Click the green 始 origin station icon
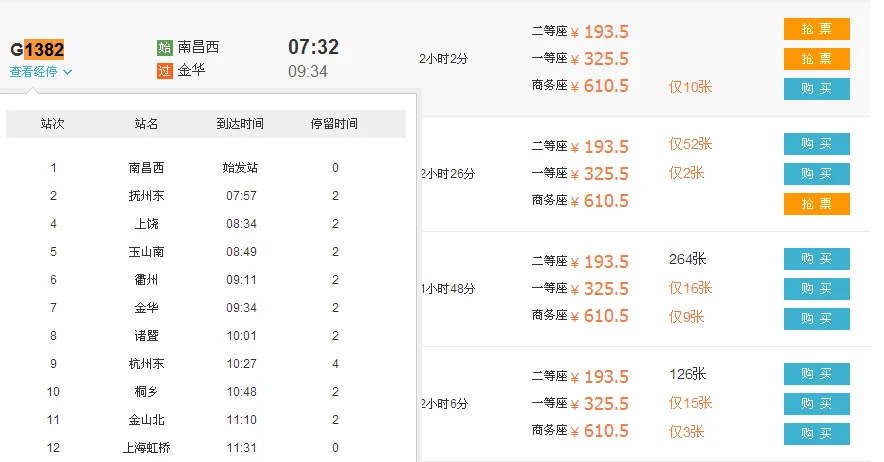 point(165,48)
